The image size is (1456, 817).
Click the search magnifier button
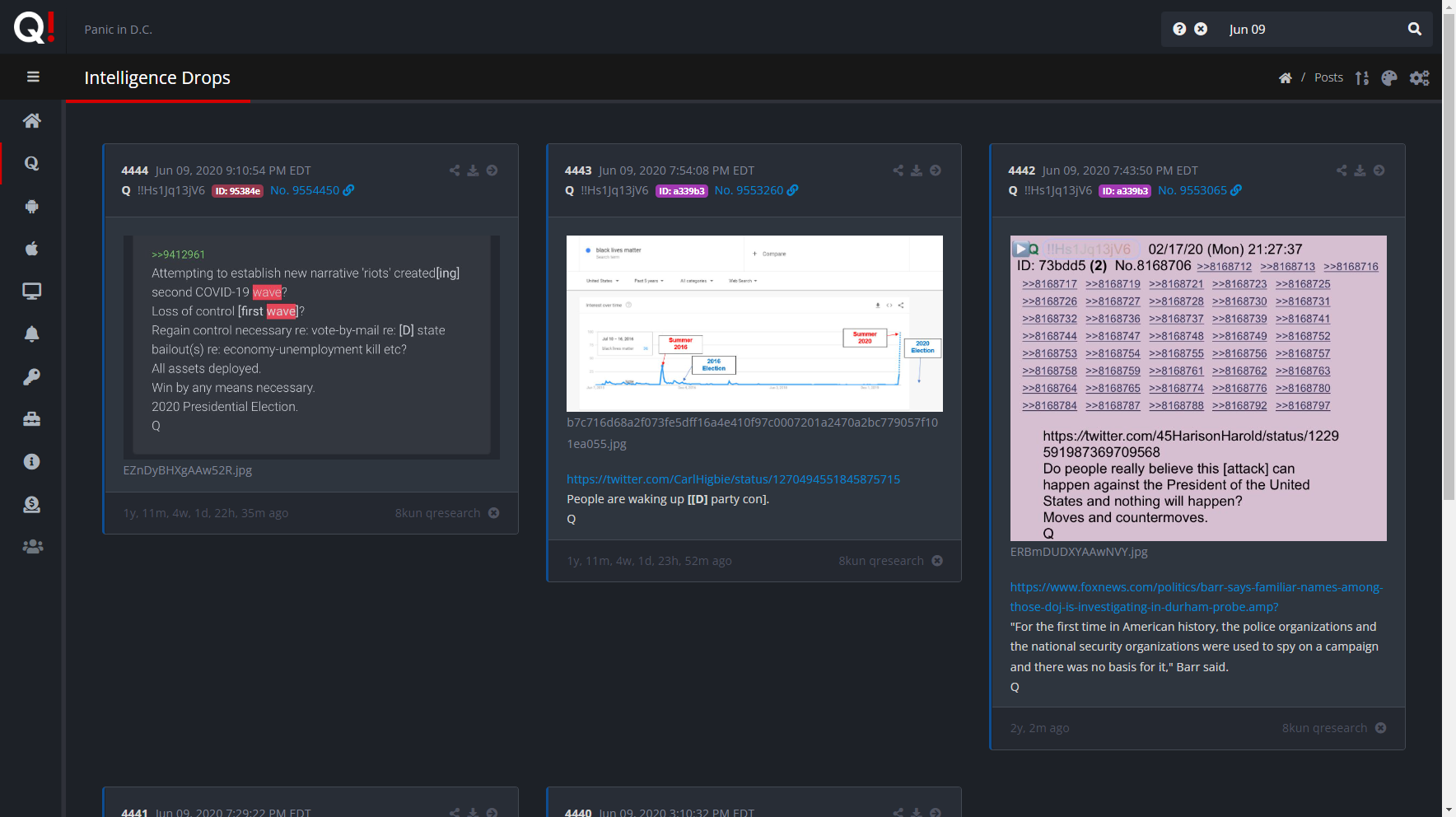pos(1414,29)
